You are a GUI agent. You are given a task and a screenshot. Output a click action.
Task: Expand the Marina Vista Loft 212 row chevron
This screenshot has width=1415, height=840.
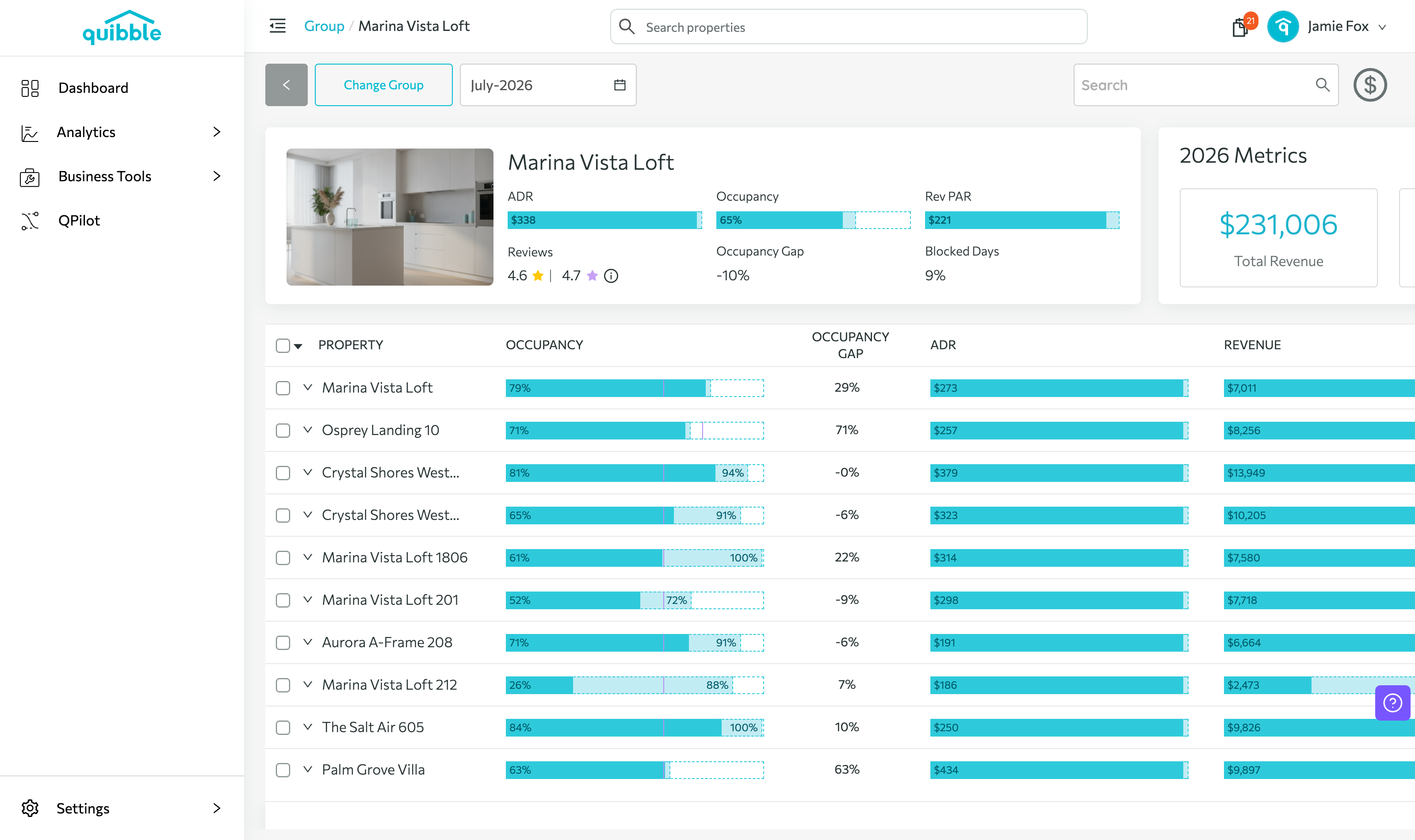pyautogui.click(x=307, y=685)
